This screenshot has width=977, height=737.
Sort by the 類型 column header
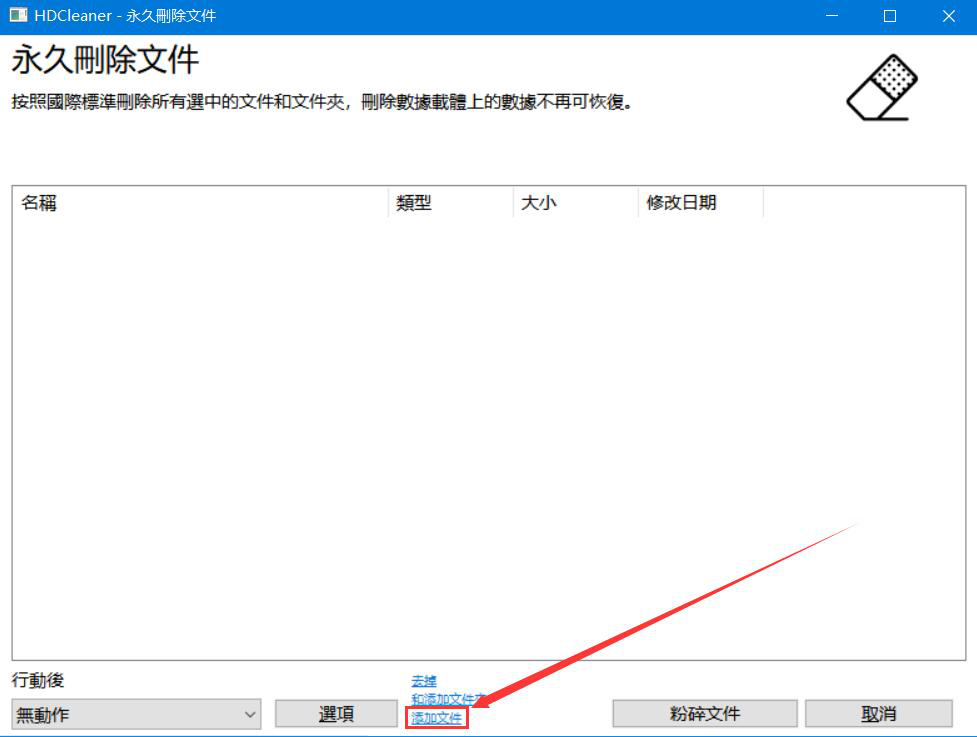450,202
